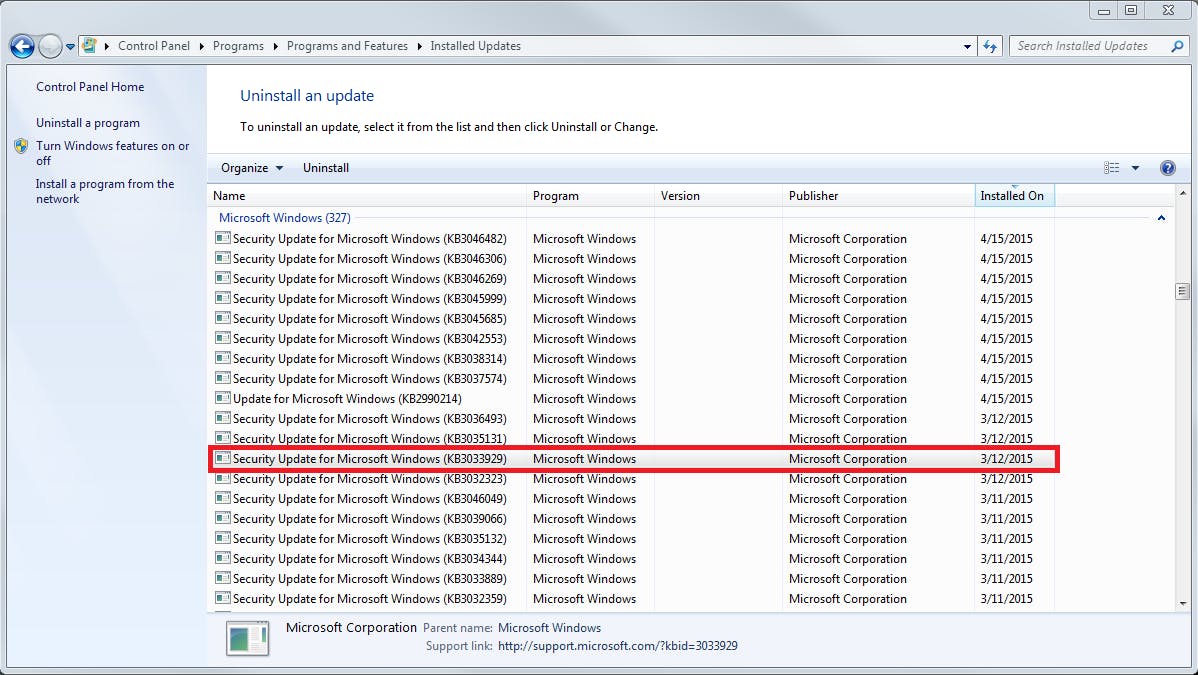Select Security Update KB3046269
This screenshot has height=675, width=1198.
pos(369,278)
